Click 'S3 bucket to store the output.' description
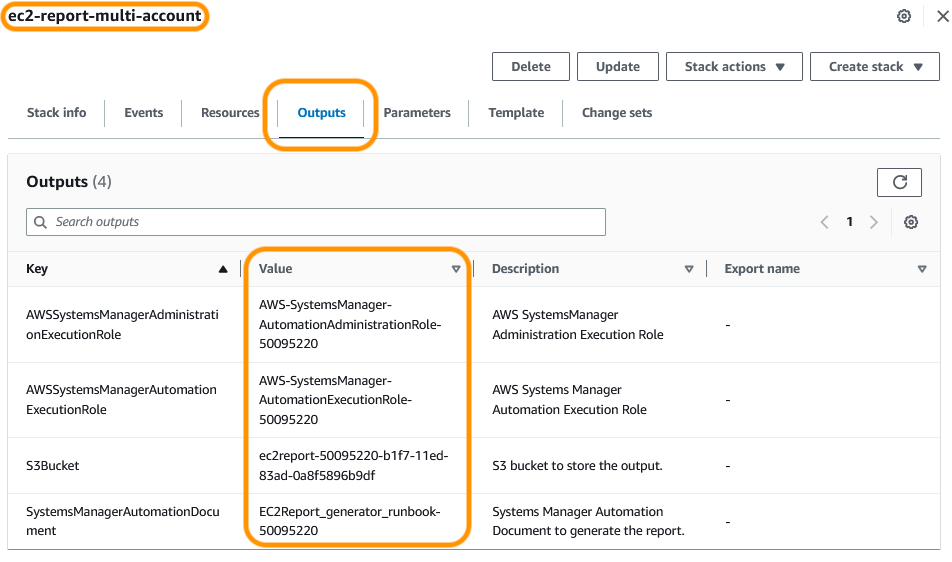The width and height of the screenshot is (952, 562). [x=577, y=466]
